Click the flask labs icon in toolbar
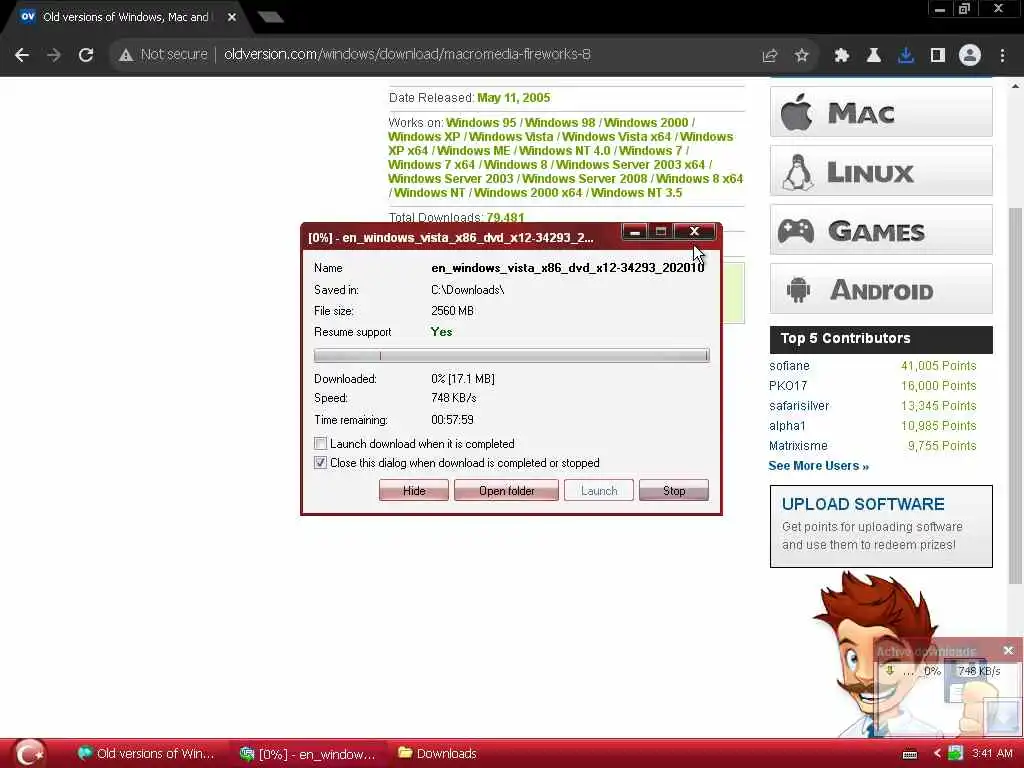Image resolution: width=1024 pixels, height=768 pixels. pyautogui.click(x=873, y=55)
